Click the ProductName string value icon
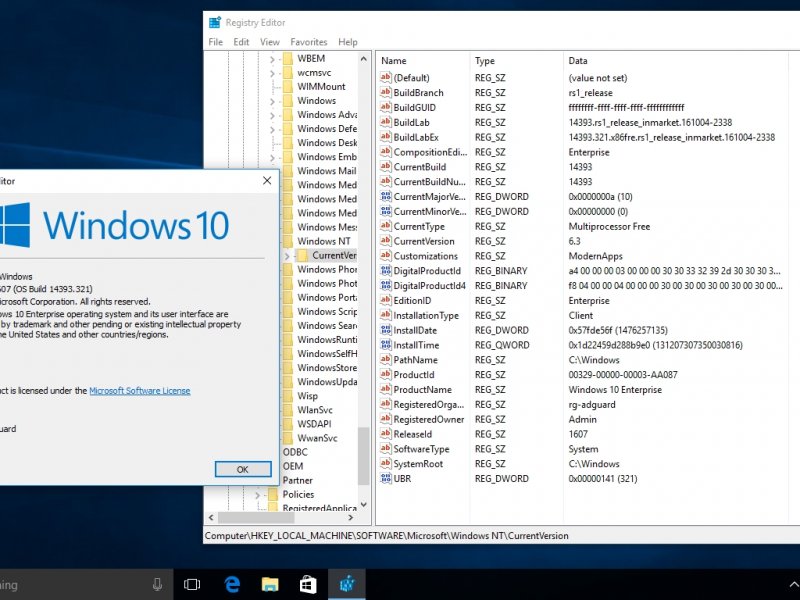This screenshot has height=600, width=800. click(x=385, y=389)
